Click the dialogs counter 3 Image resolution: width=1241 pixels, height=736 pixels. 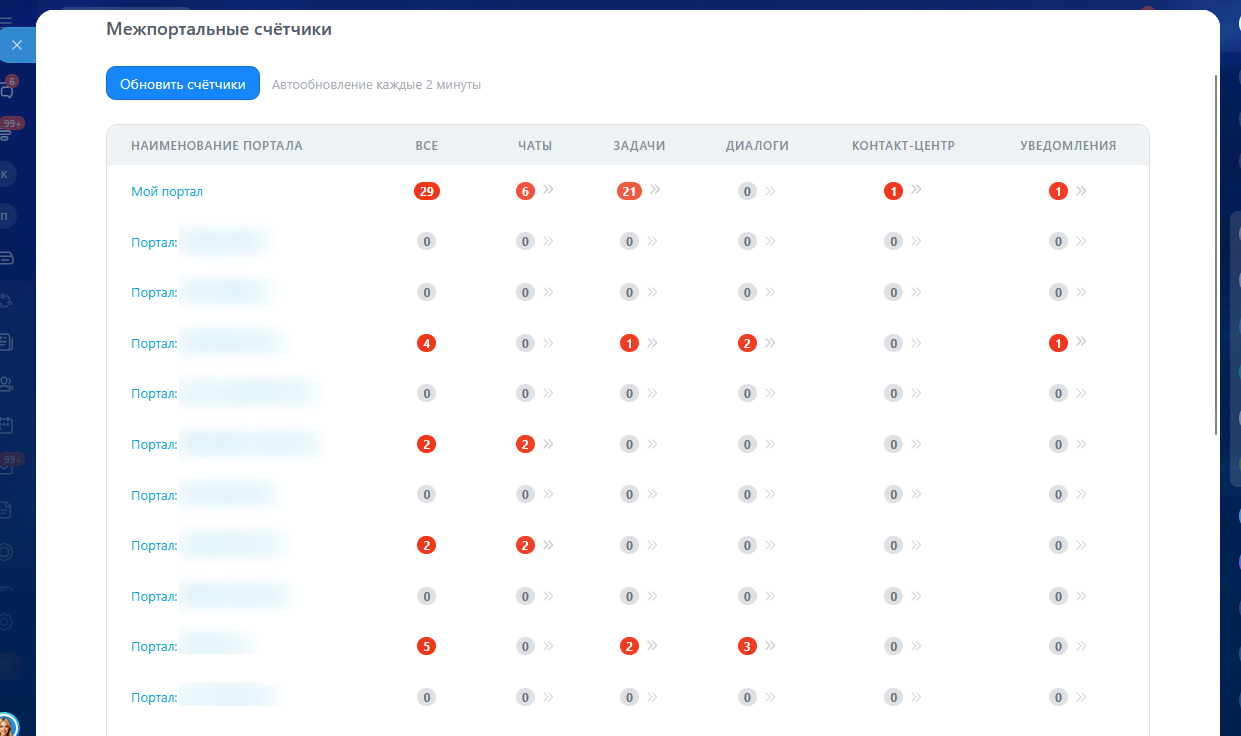click(747, 646)
